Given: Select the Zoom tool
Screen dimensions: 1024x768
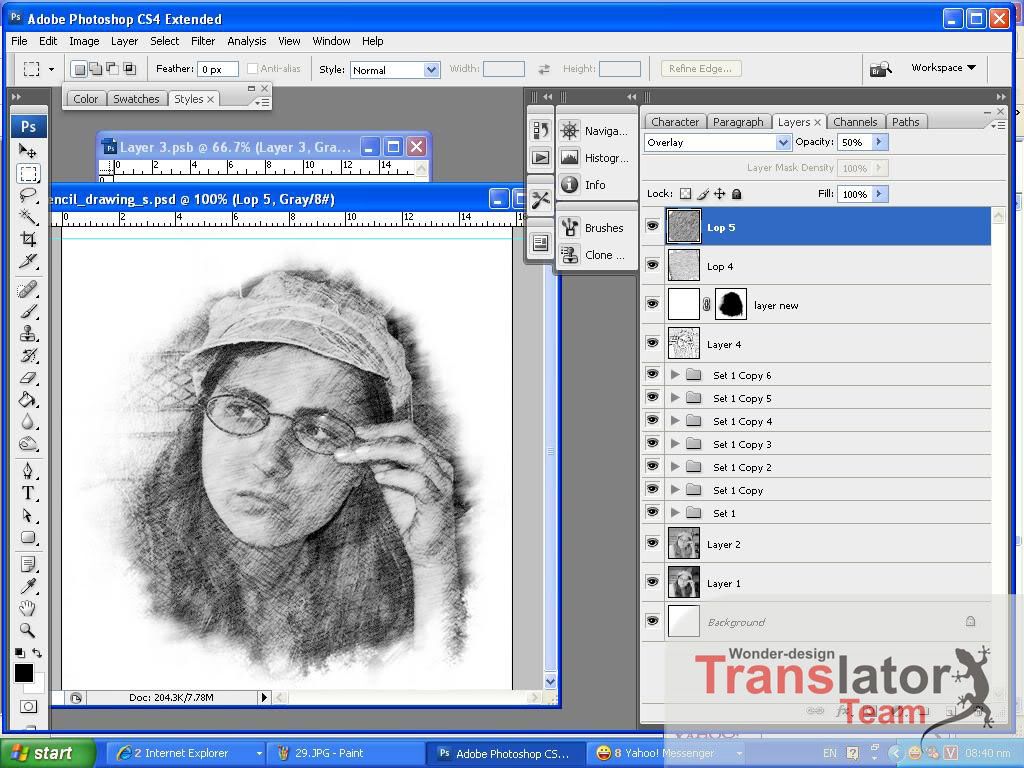Looking at the screenshot, I should (x=28, y=630).
